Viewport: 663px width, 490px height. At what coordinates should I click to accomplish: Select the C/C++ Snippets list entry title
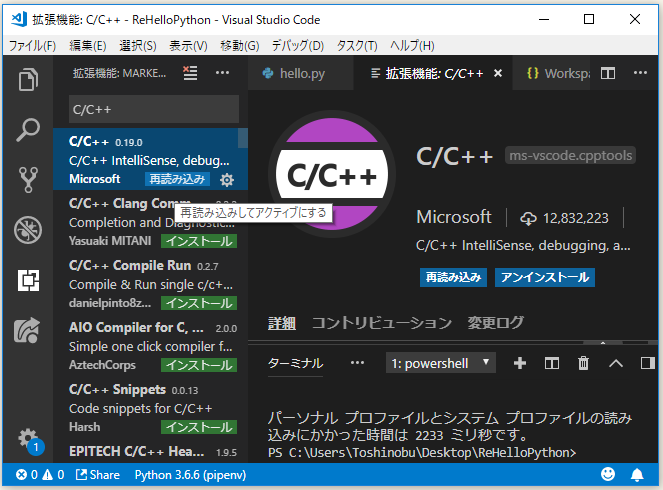tap(117, 389)
